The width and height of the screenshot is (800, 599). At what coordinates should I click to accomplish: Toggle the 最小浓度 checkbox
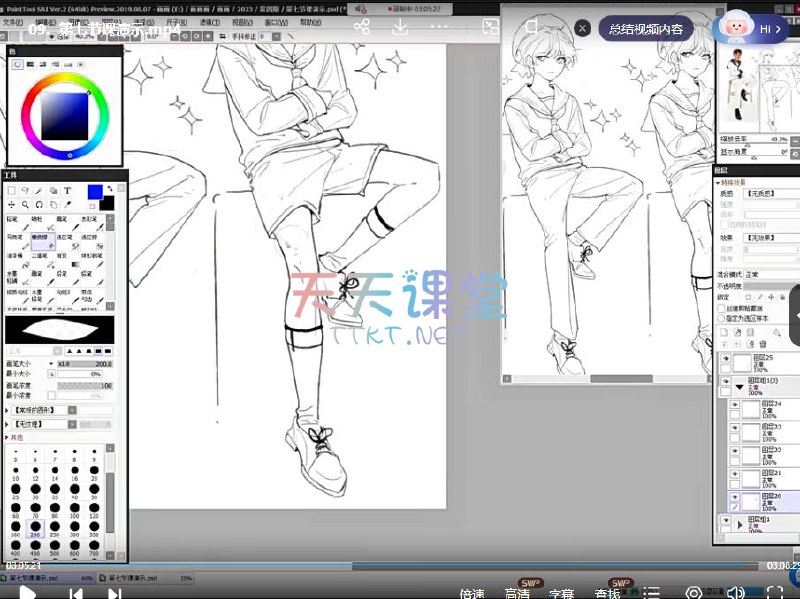coord(52,395)
